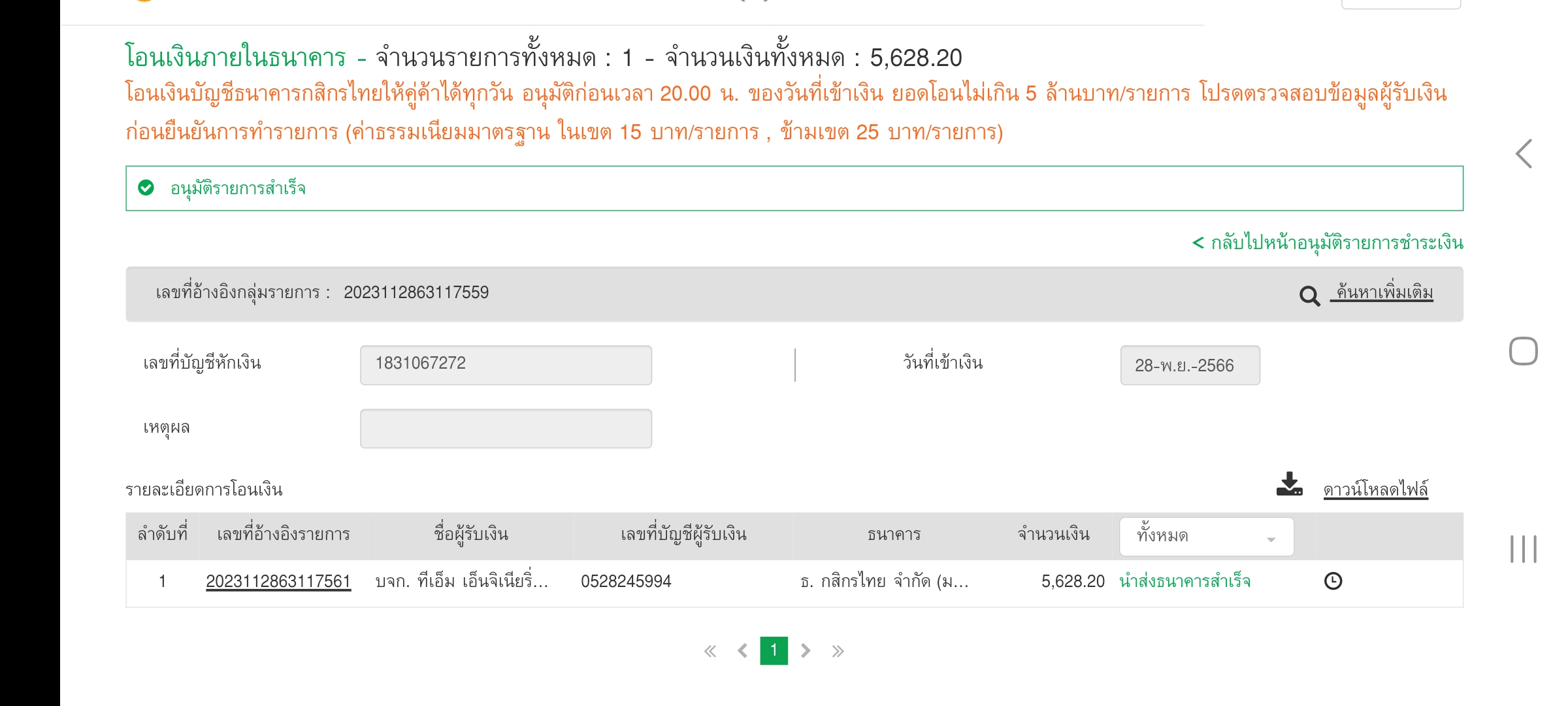Click debit account number field 1831067272
This screenshot has width=1568, height=706.
pos(506,365)
